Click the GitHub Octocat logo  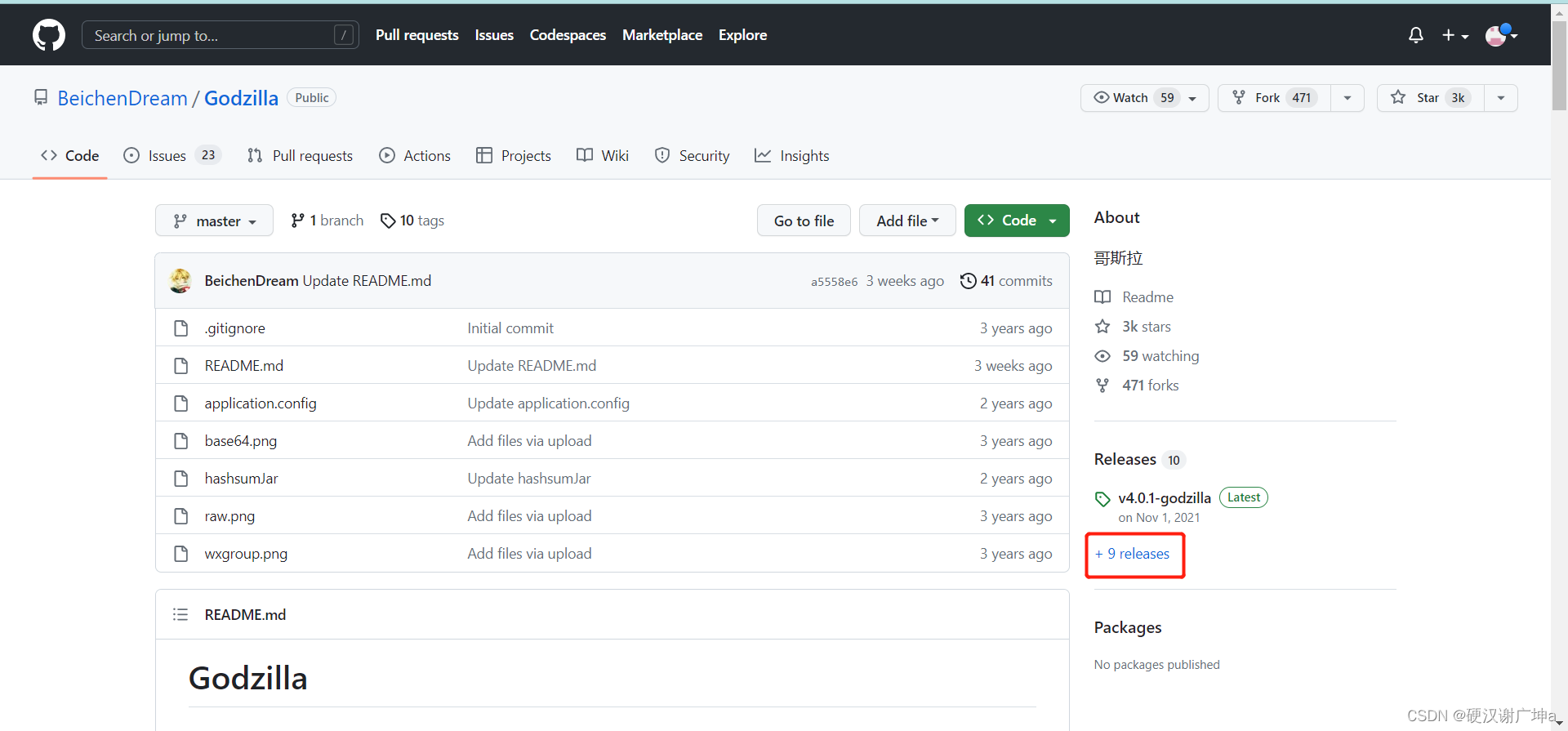[x=49, y=35]
